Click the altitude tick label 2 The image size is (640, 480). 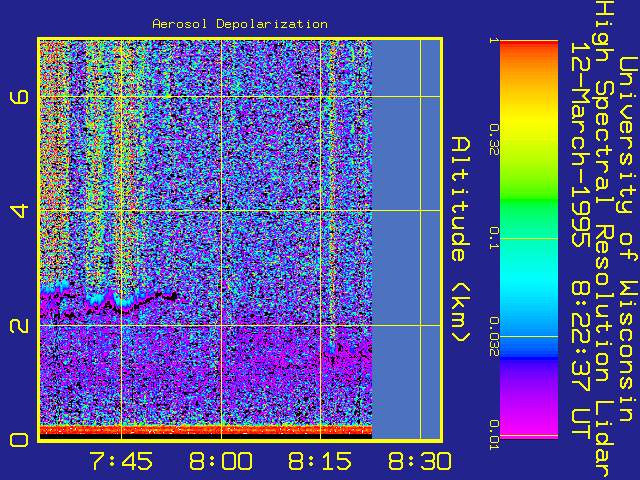click(x=19, y=325)
